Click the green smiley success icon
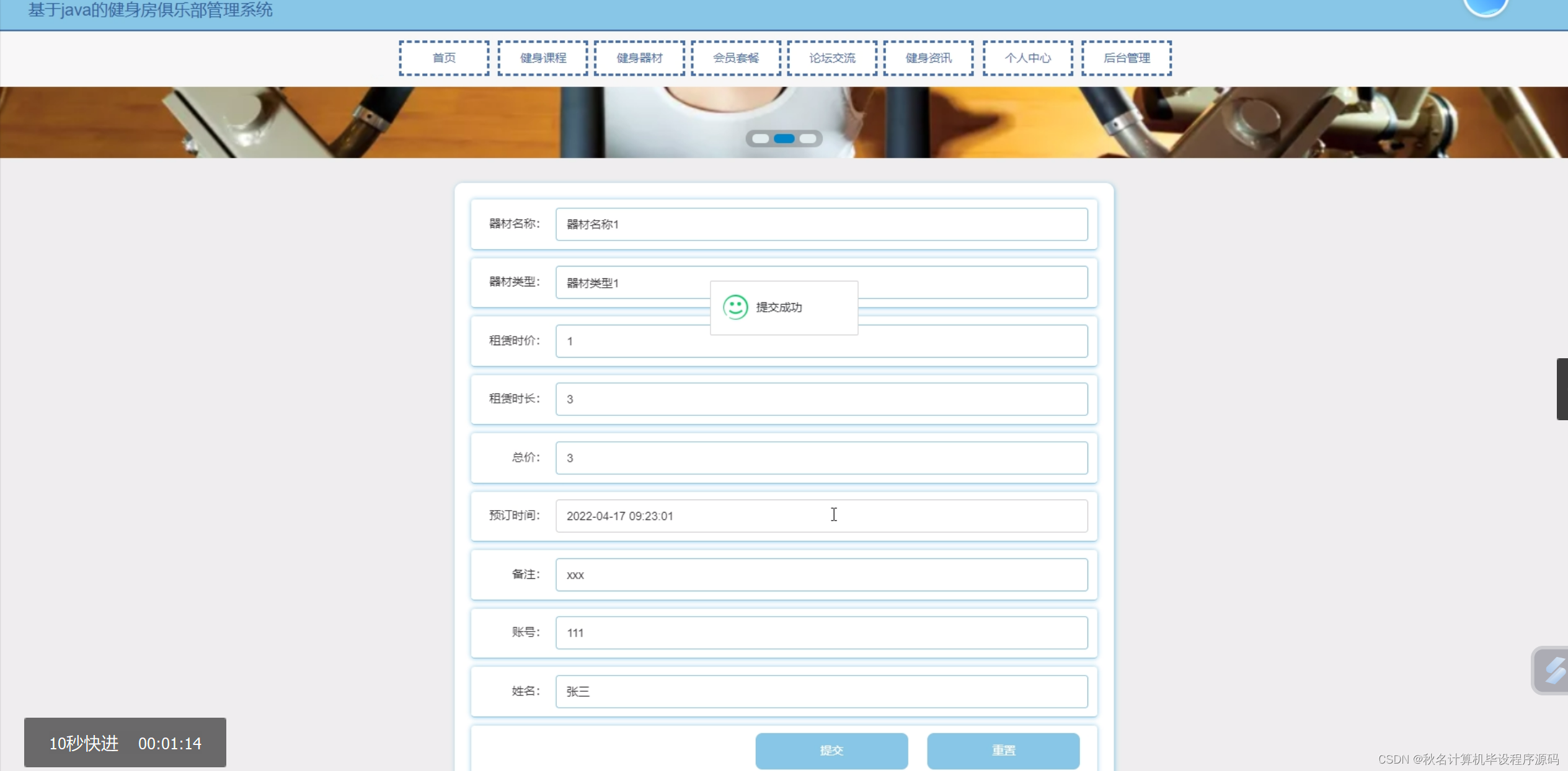This screenshot has width=1568, height=771. coord(735,307)
